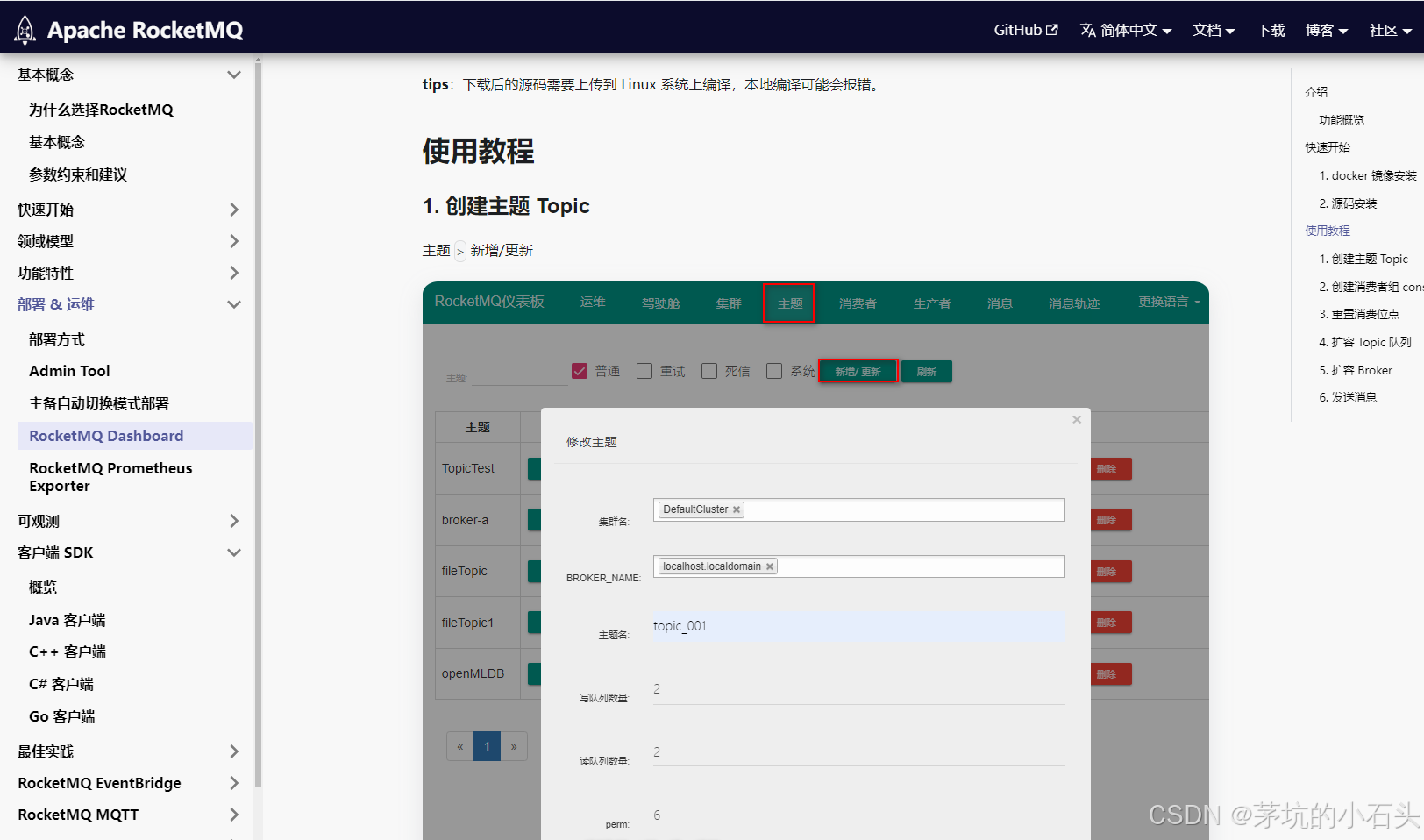The image size is (1424, 840).
Task: Open the 概览 page under 客户端 SDK
Action: click(x=43, y=587)
